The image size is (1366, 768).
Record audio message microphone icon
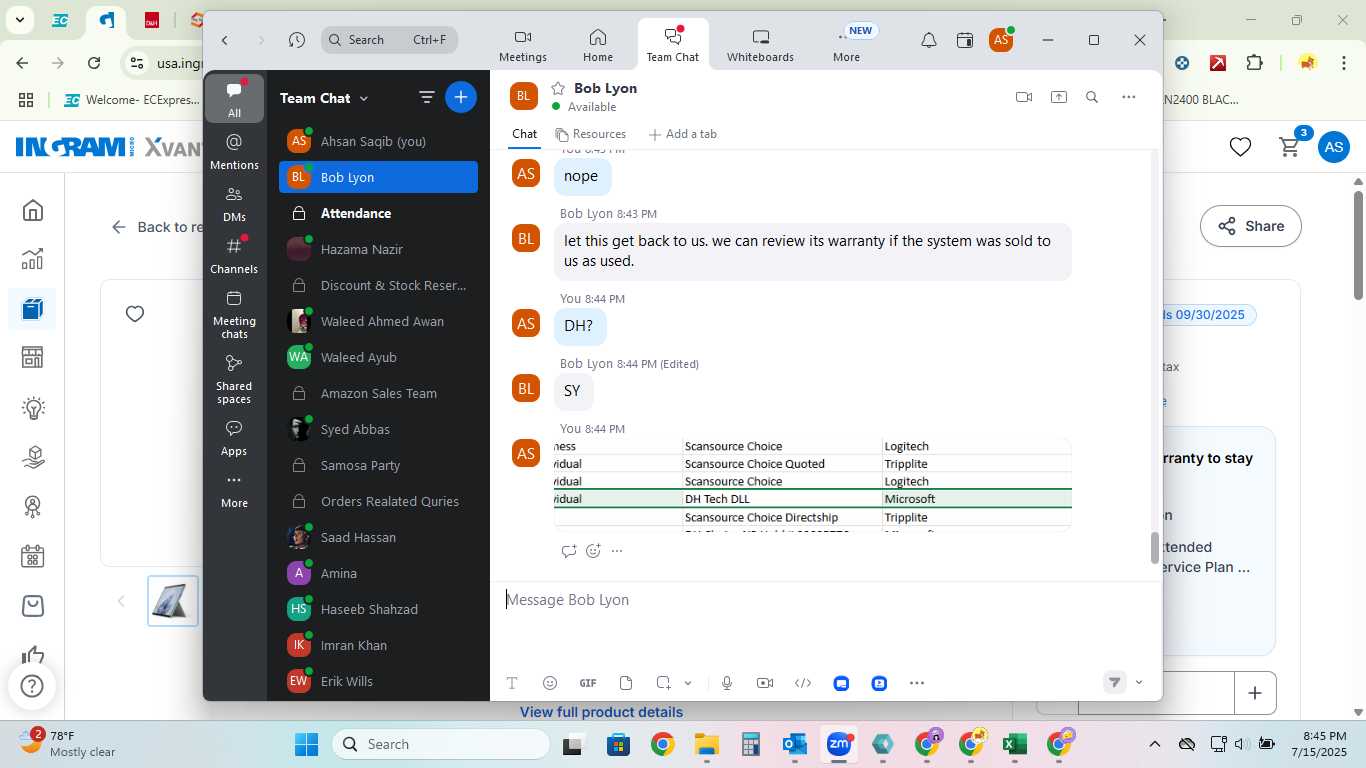[x=727, y=683]
